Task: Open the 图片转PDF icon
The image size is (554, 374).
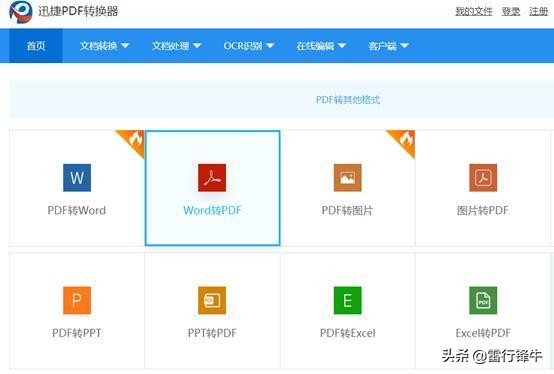Action: (483, 178)
